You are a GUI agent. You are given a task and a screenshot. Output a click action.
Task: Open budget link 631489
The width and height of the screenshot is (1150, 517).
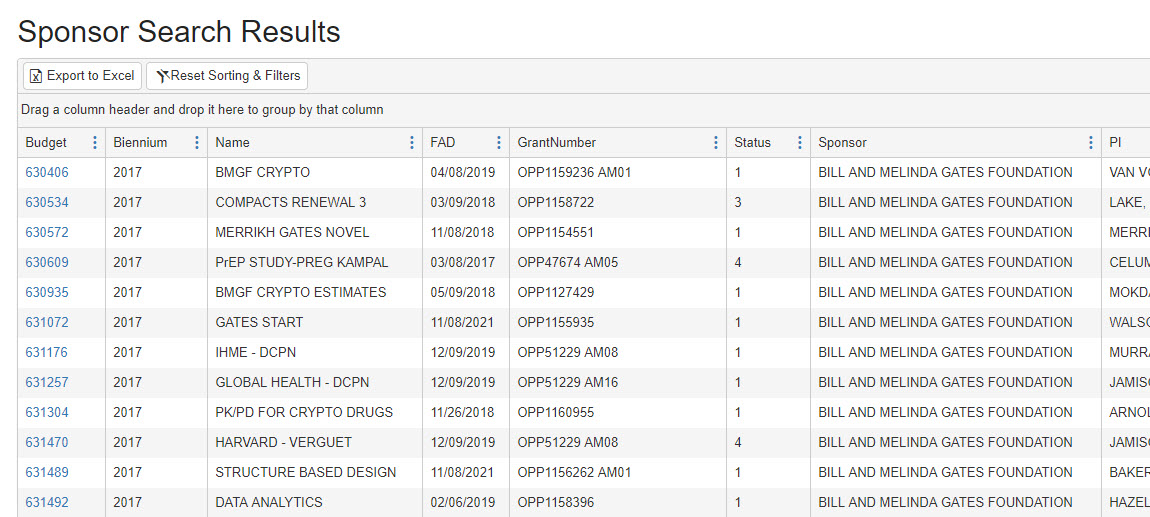pyautogui.click(x=47, y=473)
